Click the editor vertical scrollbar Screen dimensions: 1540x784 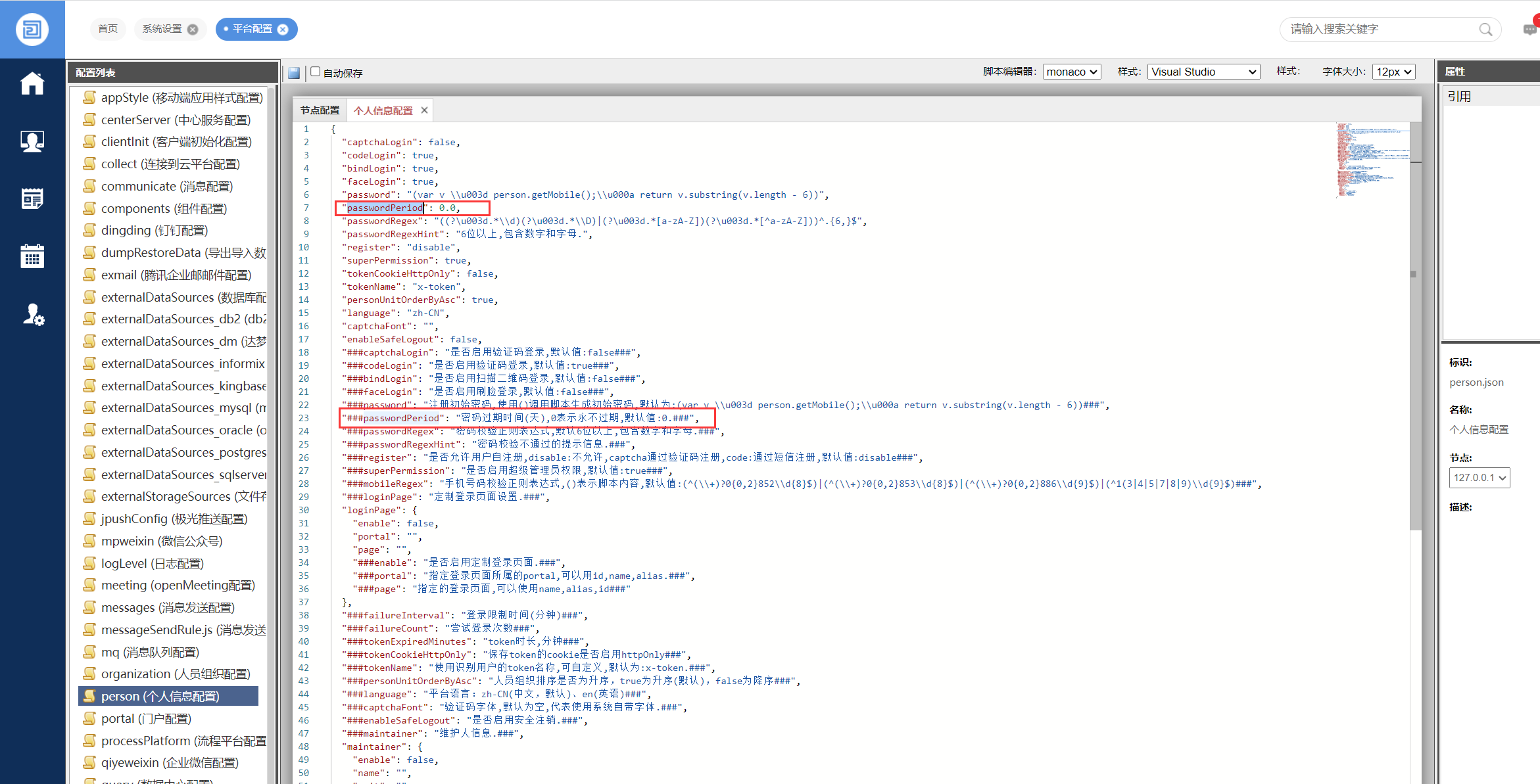click(x=1416, y=329)
